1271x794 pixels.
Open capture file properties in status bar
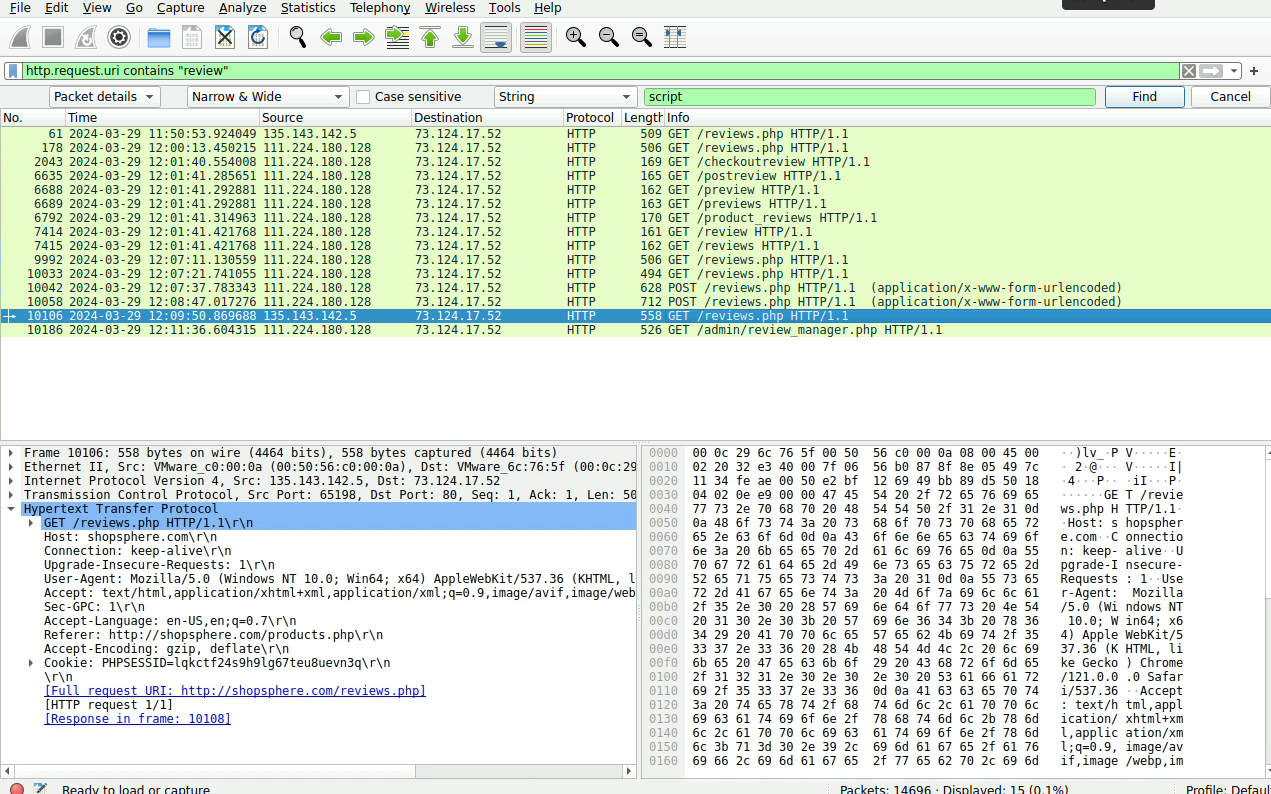tap(40, 789)
